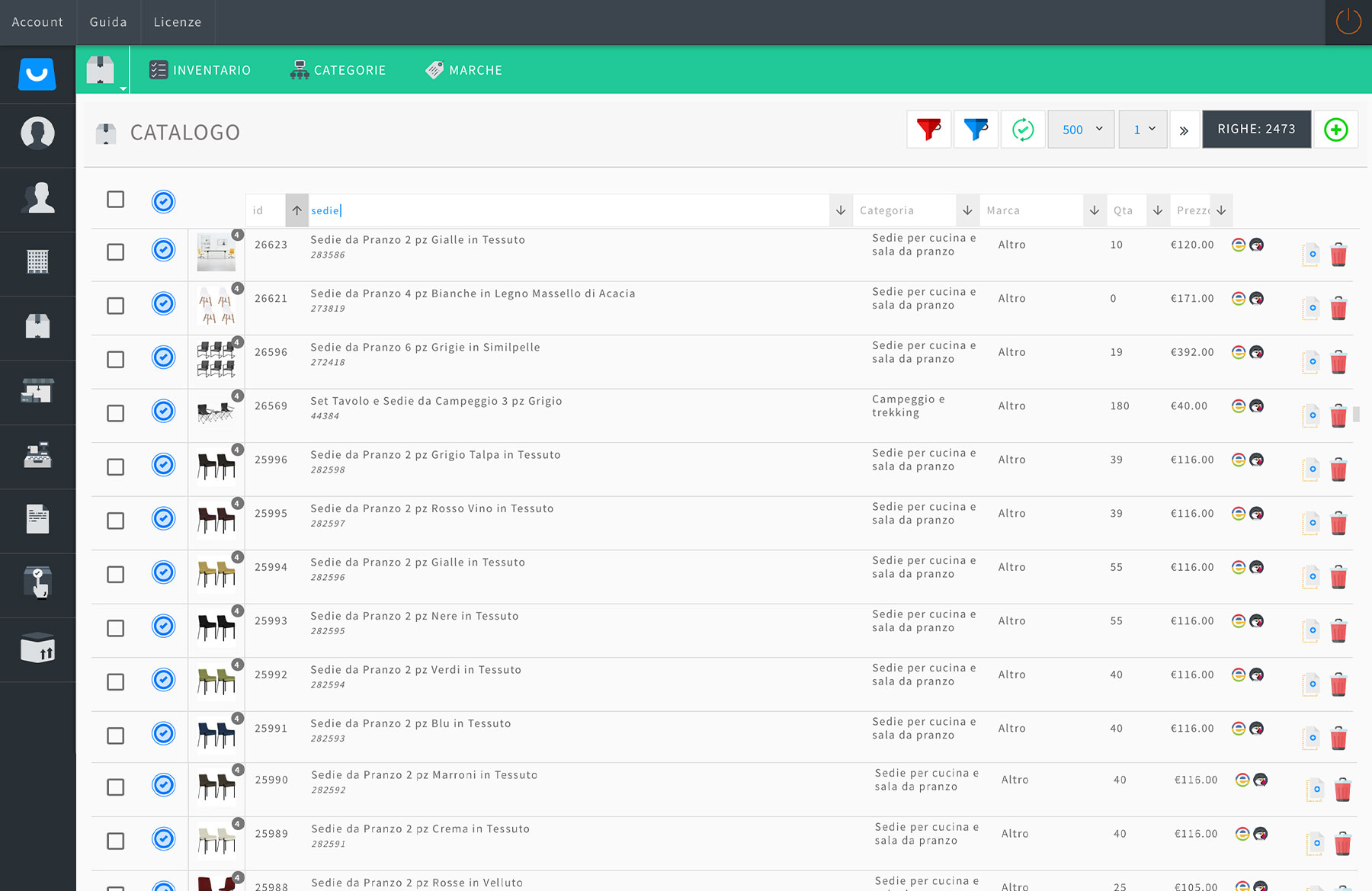1372x891 pixels.
Task: Click thumbnail of yellow chairs product 25994
Action: [216, 574]
